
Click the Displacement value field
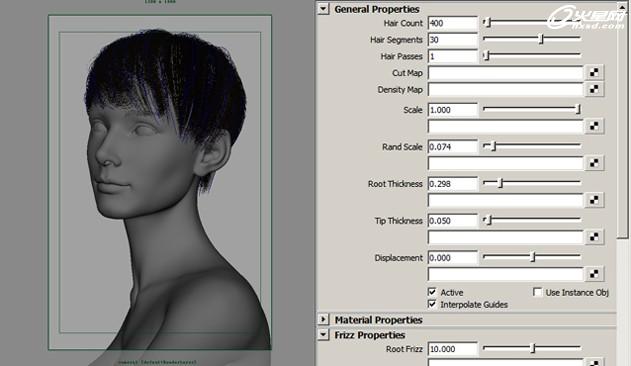pos(453,258)
